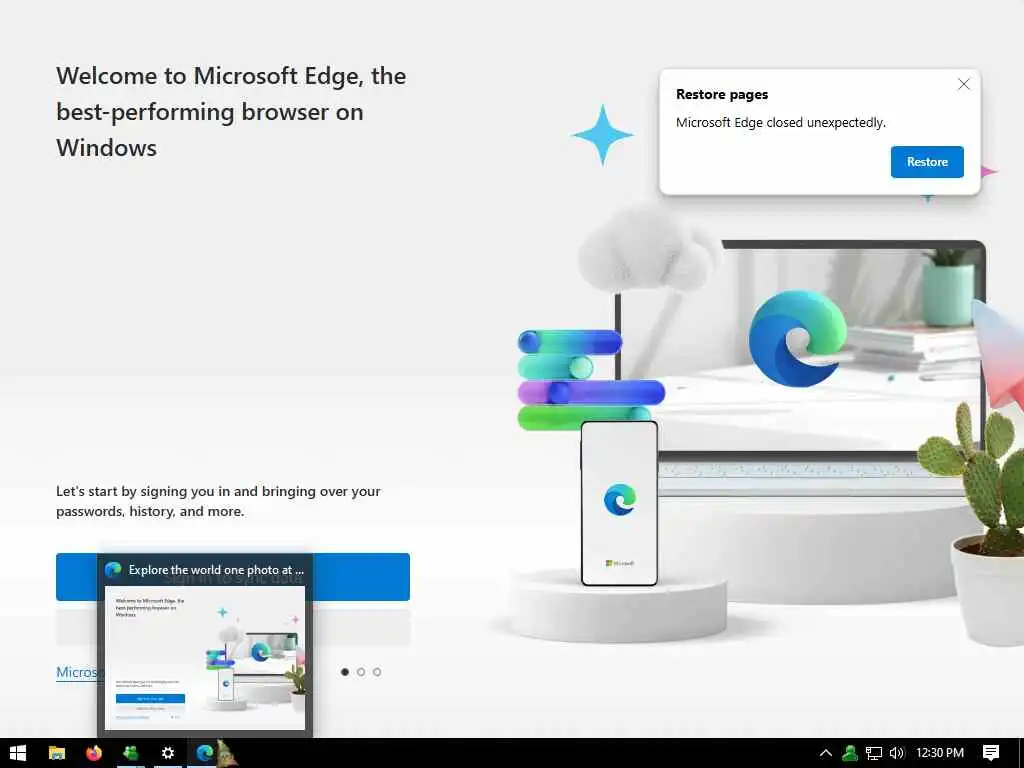Open Settings gear in the taskbar
The height and width of the screenshot is (768, 1024).
click(x=168, y=753)
